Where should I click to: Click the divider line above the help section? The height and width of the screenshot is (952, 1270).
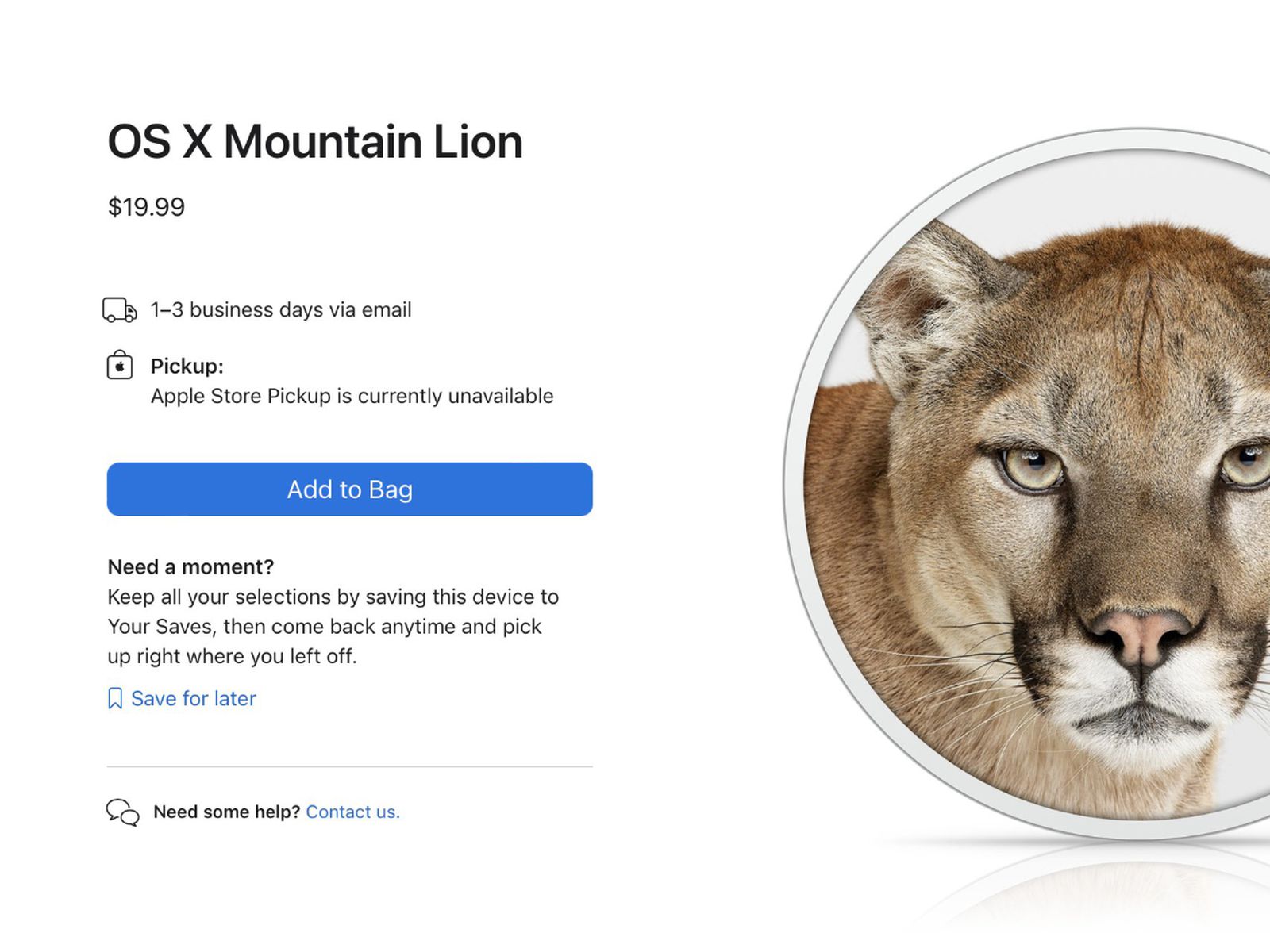pos(349,766)
